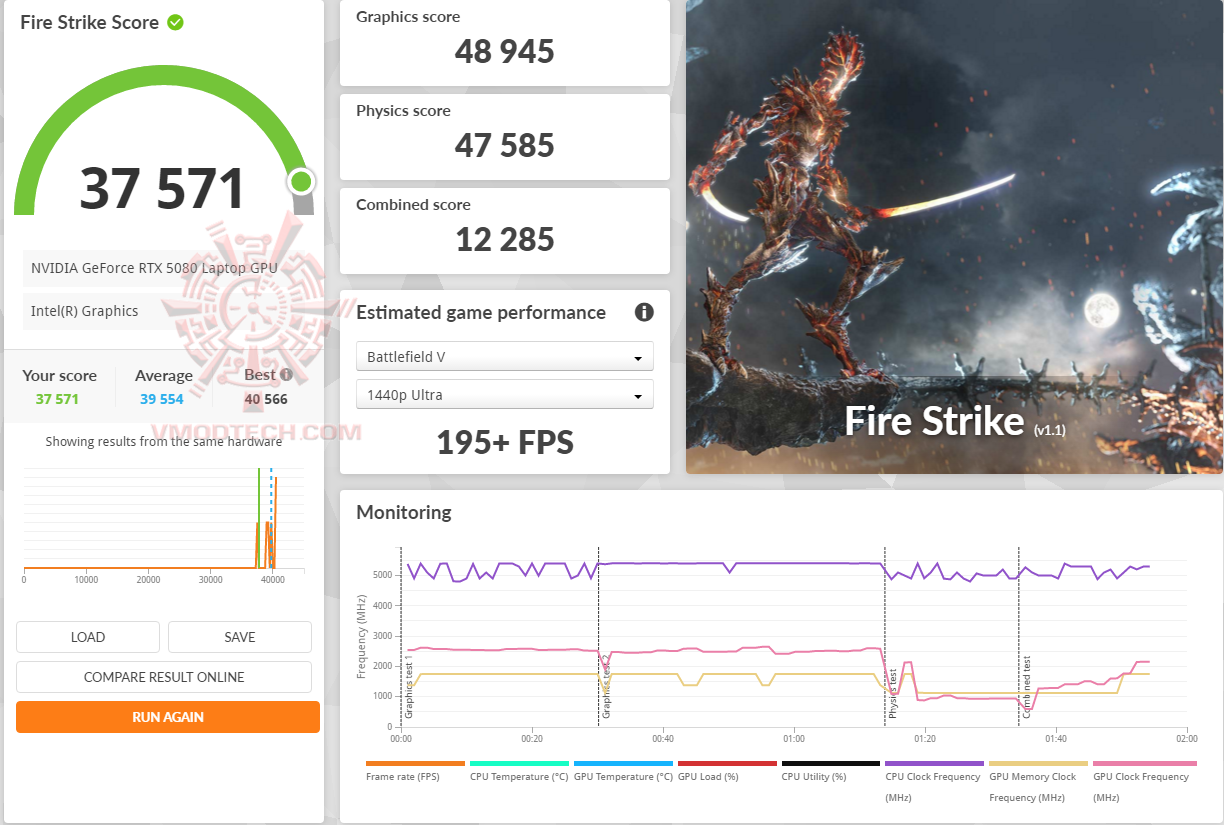Toggle the Frame rate (FPS) legend swatch
1224x825 pixels.
click(415, 763)
